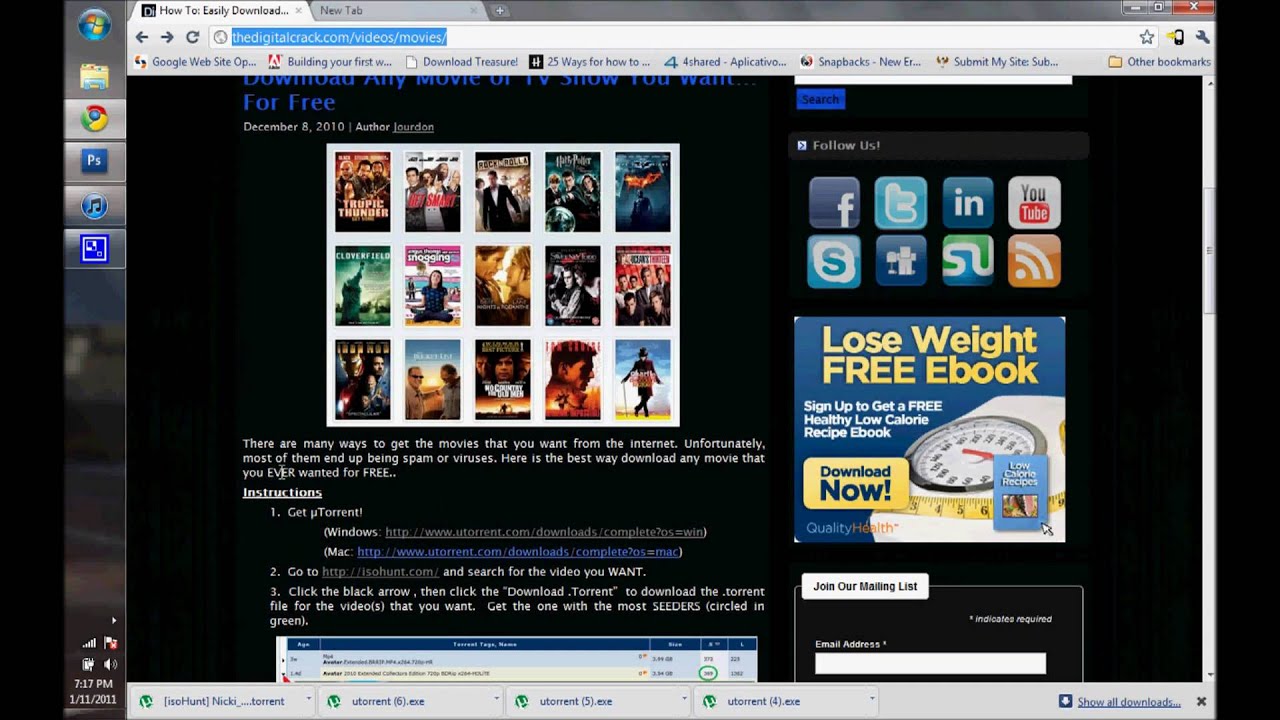Viewport: 1280px width, 720px height.
Task: Close the How To: Easily Download tab
Action: [298, 11]
